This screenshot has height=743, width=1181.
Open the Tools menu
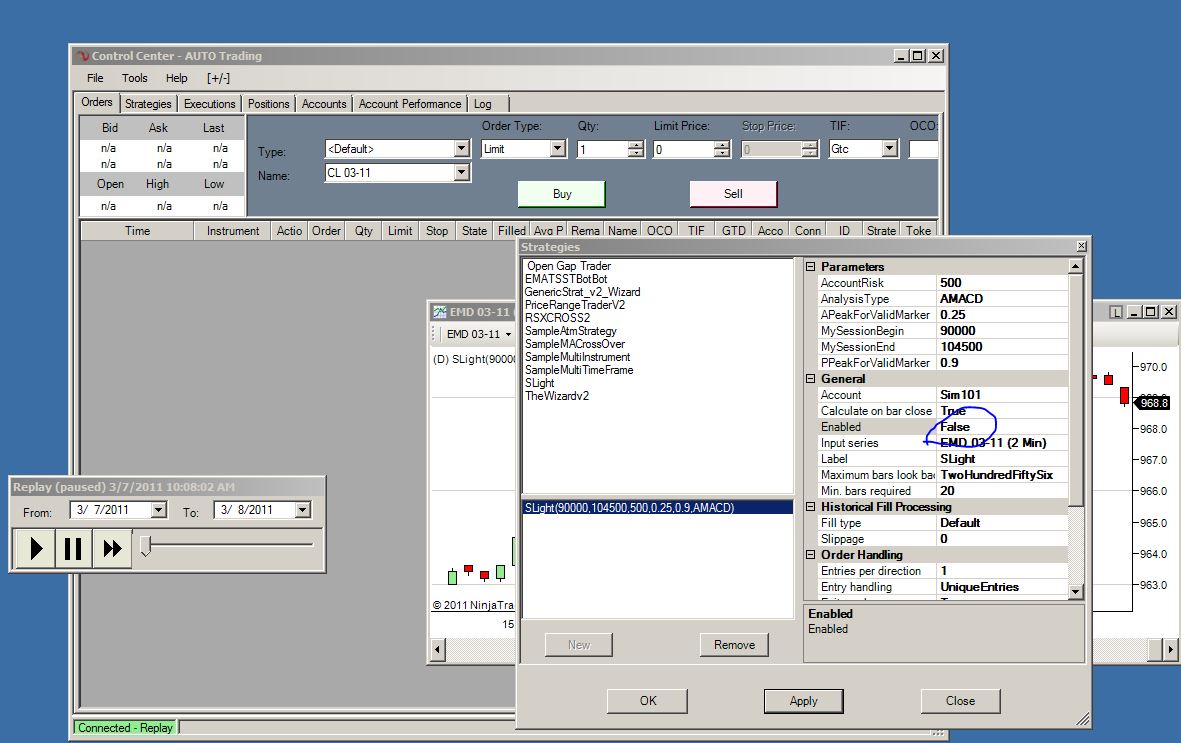pos(135,78)
